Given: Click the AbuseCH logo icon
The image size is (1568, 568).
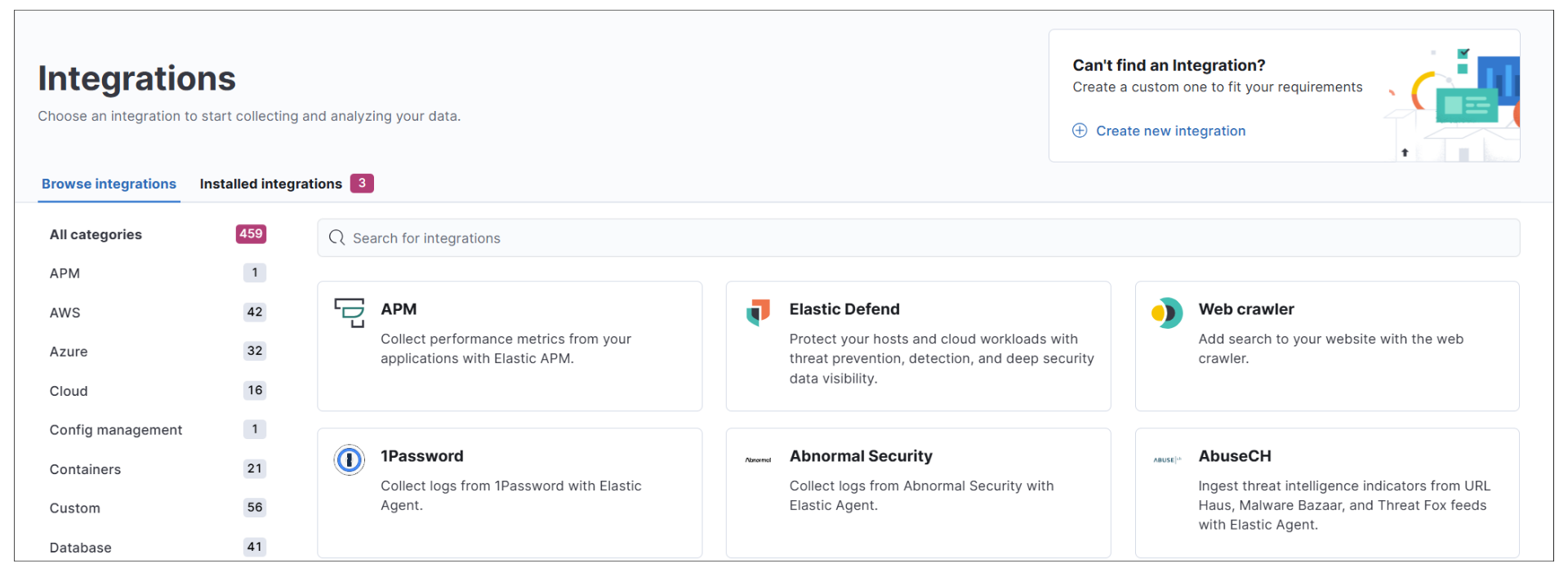Looking at the screenshot, I should (x=1167, y=460).
